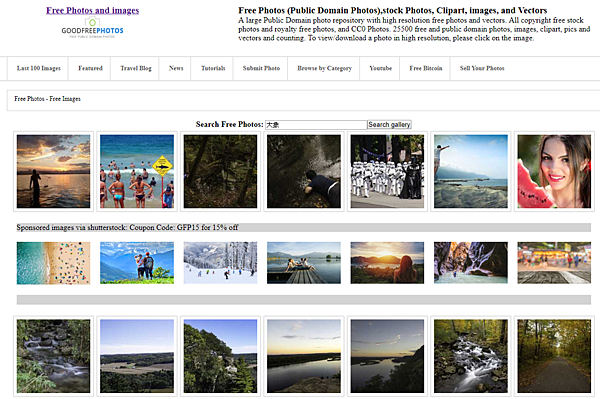The image size is (600, 399).
Task: Open the pine tree rocky bluff photo
Action: 220,356
